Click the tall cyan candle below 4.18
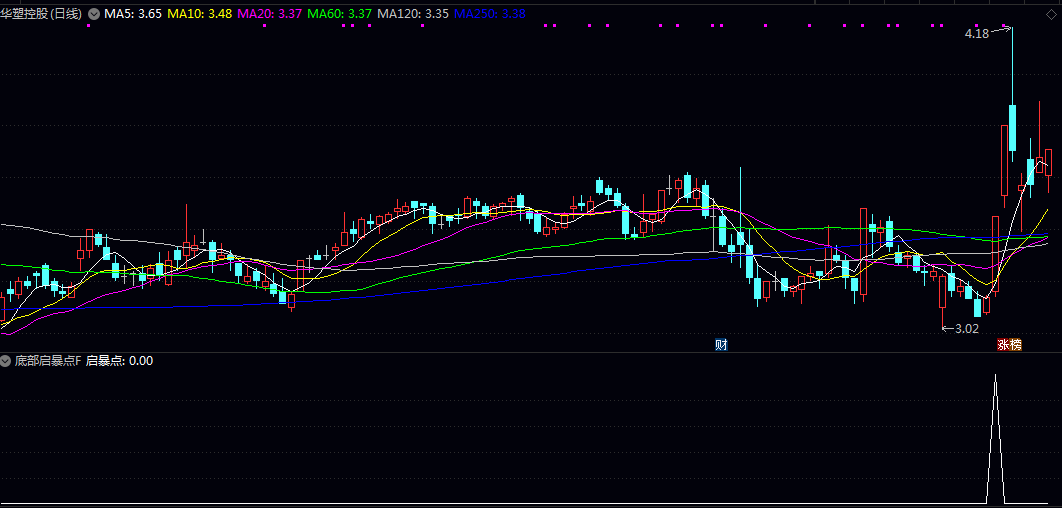The image size is (1062, 508). pos(1013,127)
